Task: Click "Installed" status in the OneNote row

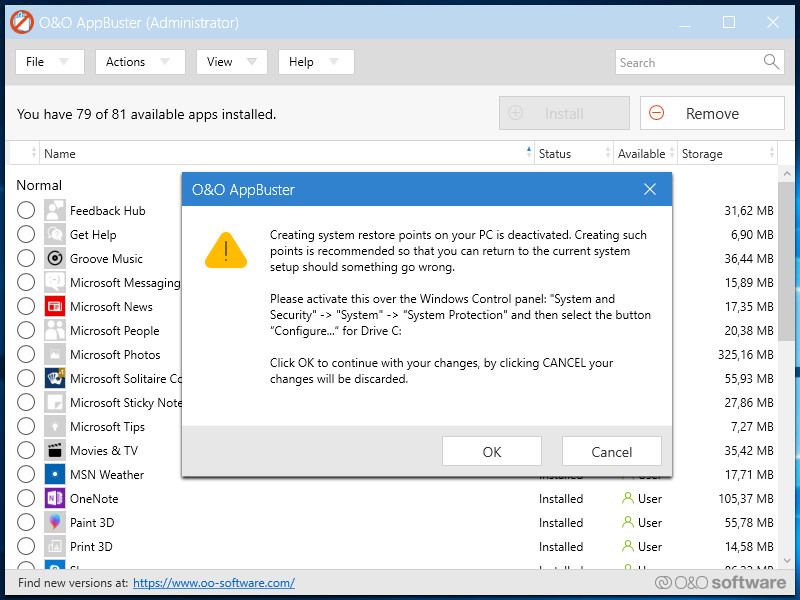Action: [x=561, y=498]
